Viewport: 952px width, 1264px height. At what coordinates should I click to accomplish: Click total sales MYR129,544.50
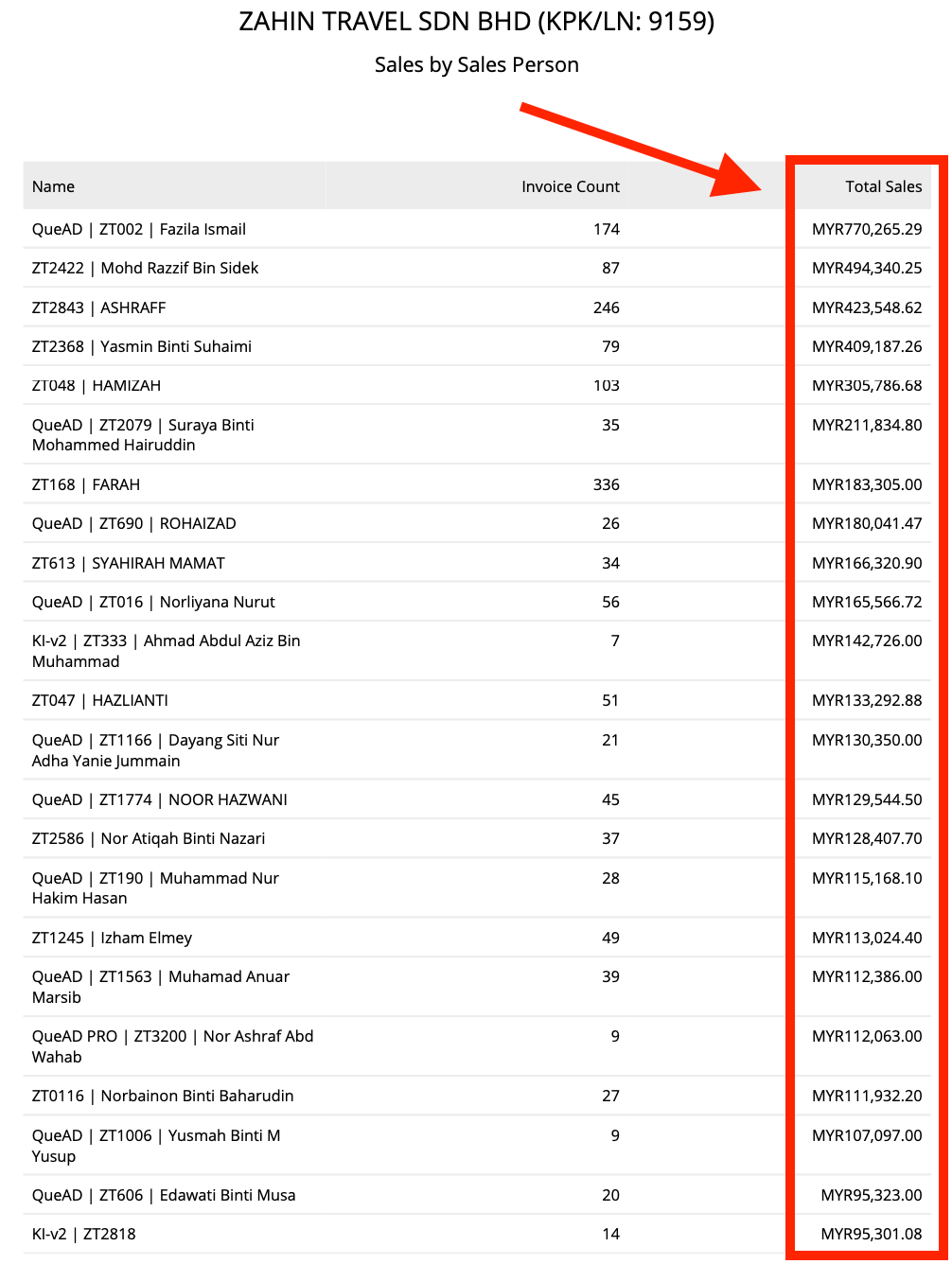click(x=867, y=799)
